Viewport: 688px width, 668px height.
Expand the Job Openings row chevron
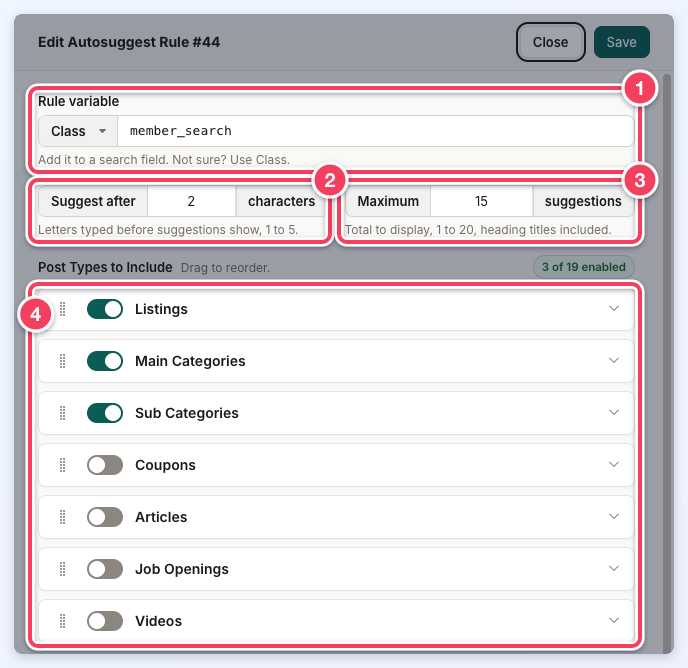tap(614, 569)
